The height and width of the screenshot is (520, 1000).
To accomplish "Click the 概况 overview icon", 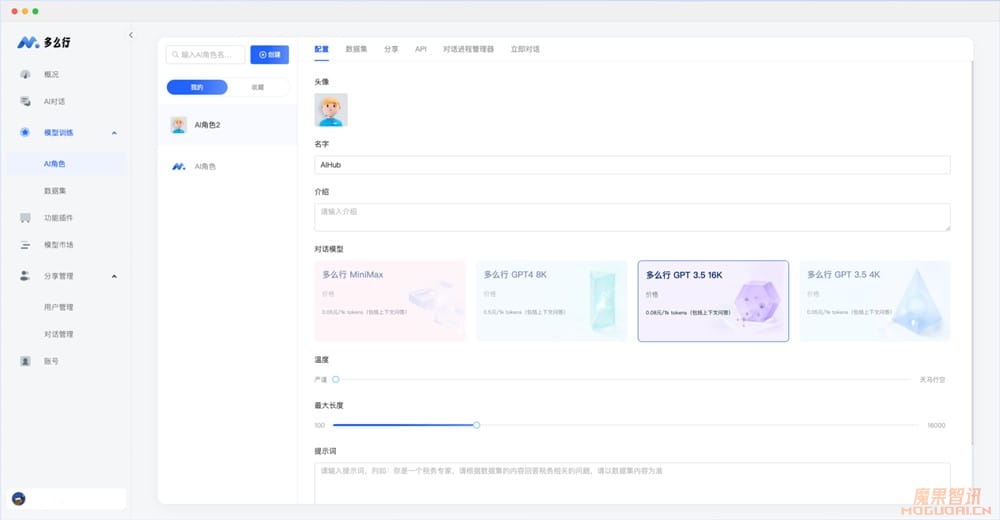I will click(x=25, y=74).
